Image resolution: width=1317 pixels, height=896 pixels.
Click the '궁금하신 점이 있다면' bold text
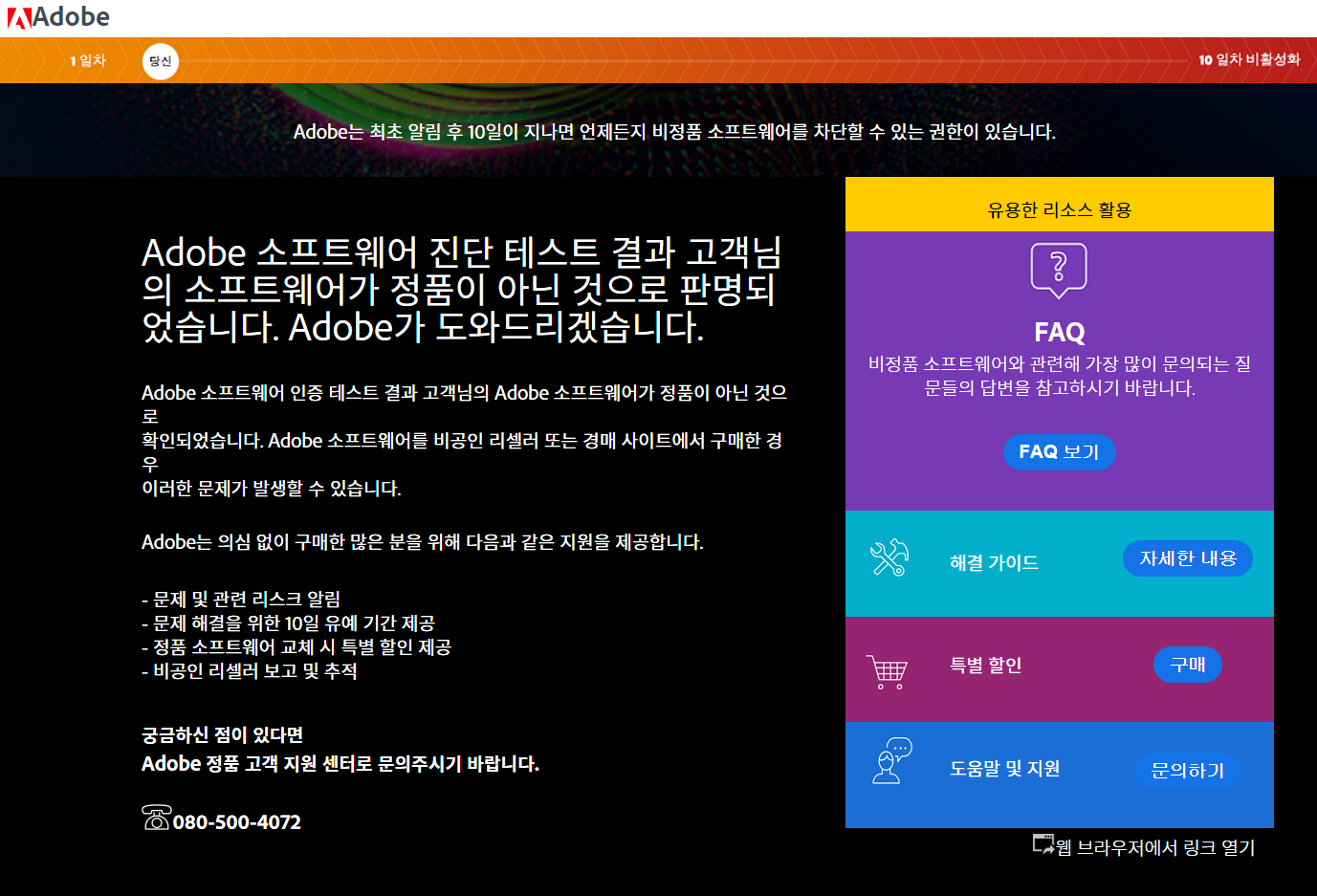point(223,735)
